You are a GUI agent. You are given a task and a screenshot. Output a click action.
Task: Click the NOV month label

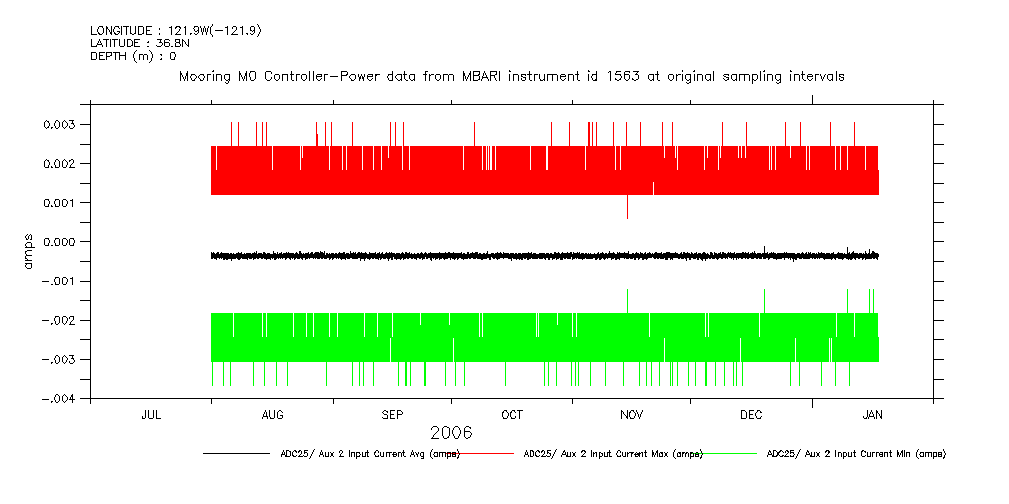coord(631,415)
